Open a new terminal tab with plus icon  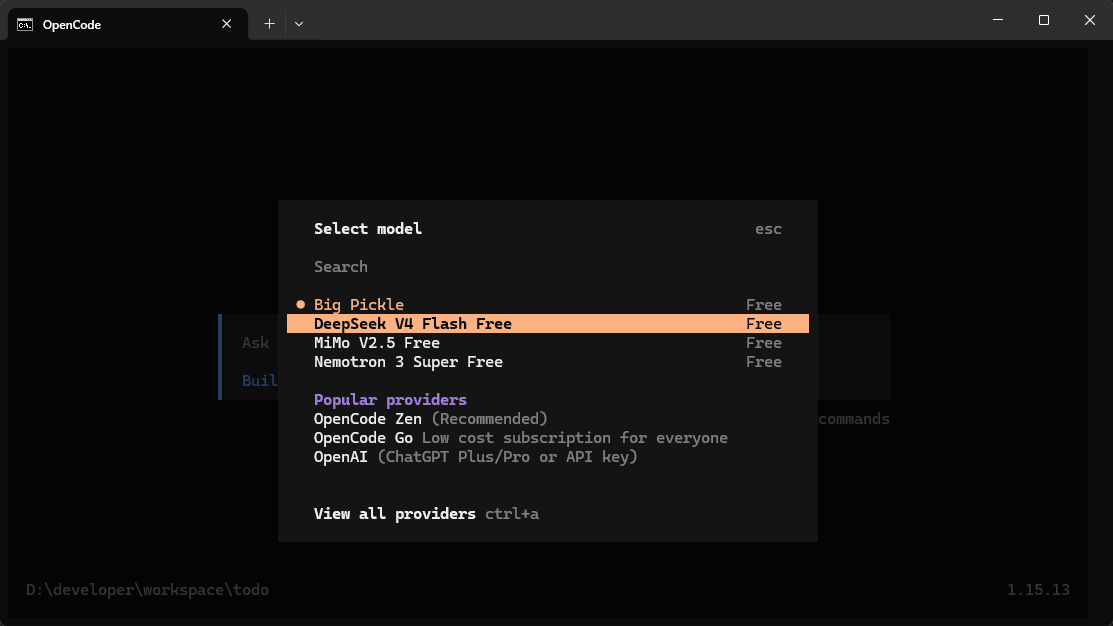[270, 24]
